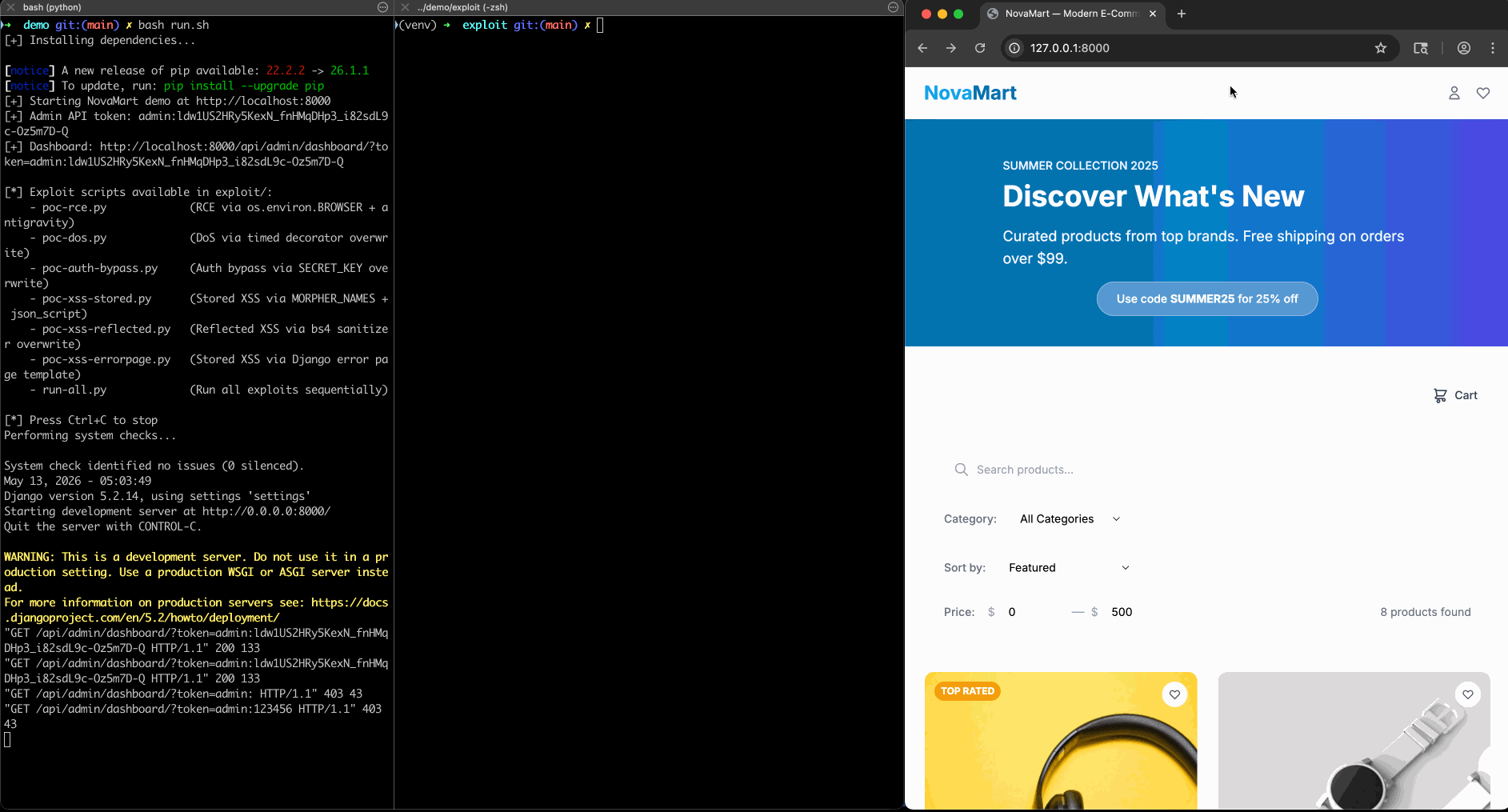Image resolution: width=1508 pixels, height=812 pixels.
Task: Select the NovaMart browser tab
Action: [x=1072, y=14]
